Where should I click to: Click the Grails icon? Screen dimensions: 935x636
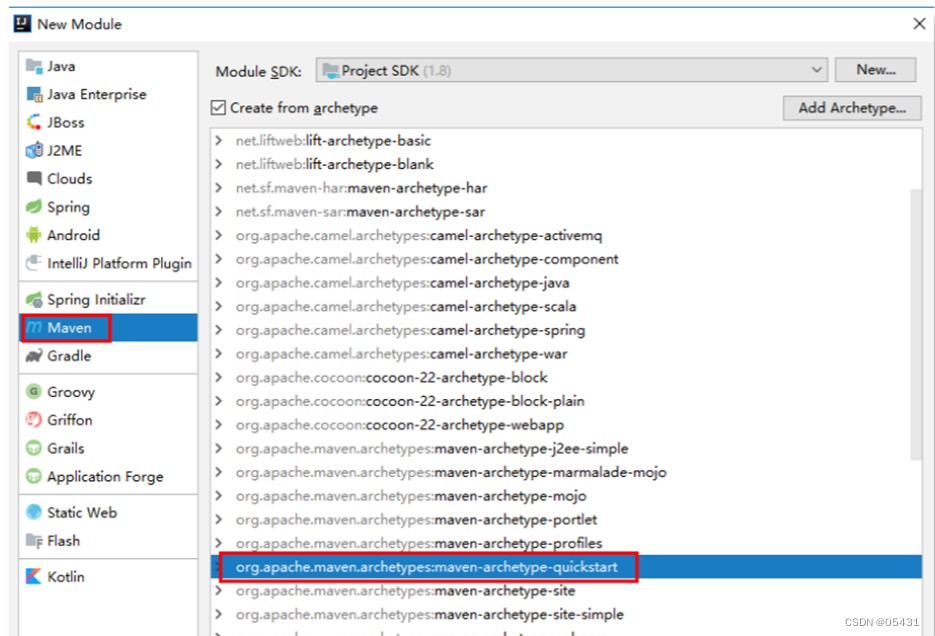pos(34,448)
